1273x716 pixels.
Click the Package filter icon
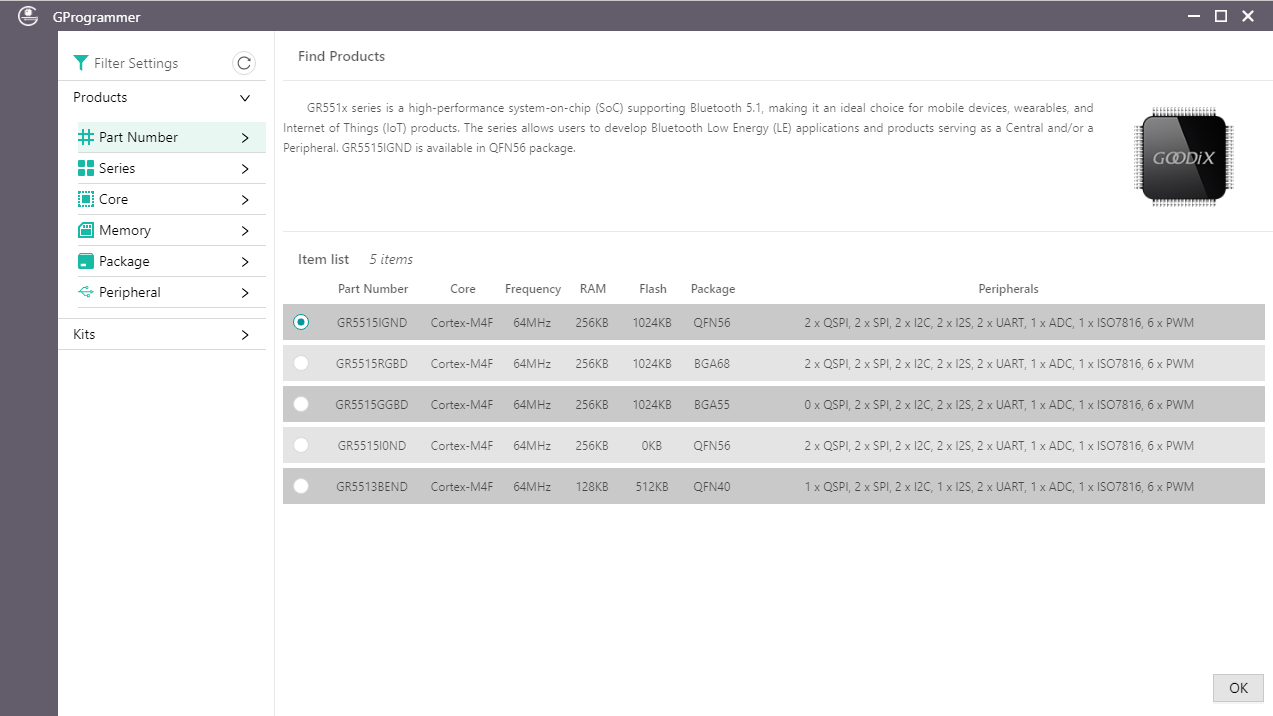tap(86, 262)
